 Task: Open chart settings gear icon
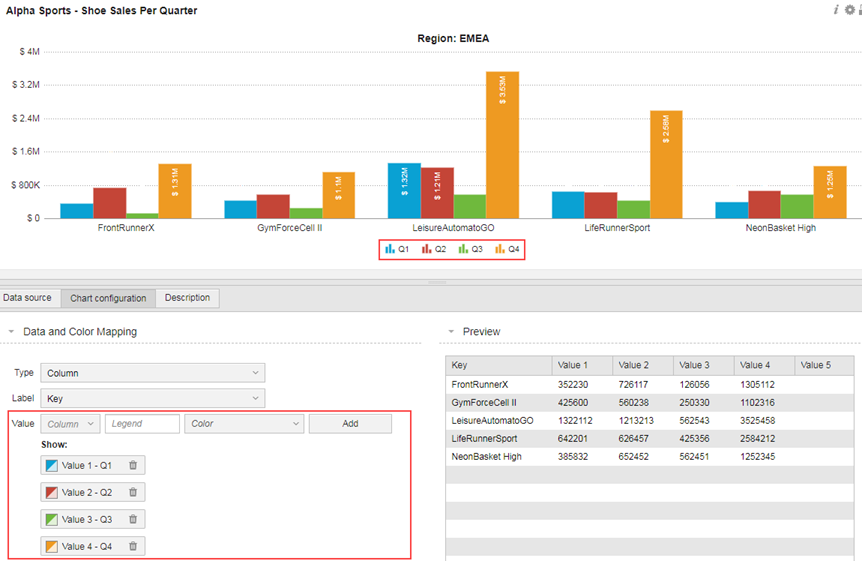tap(850, 10)
